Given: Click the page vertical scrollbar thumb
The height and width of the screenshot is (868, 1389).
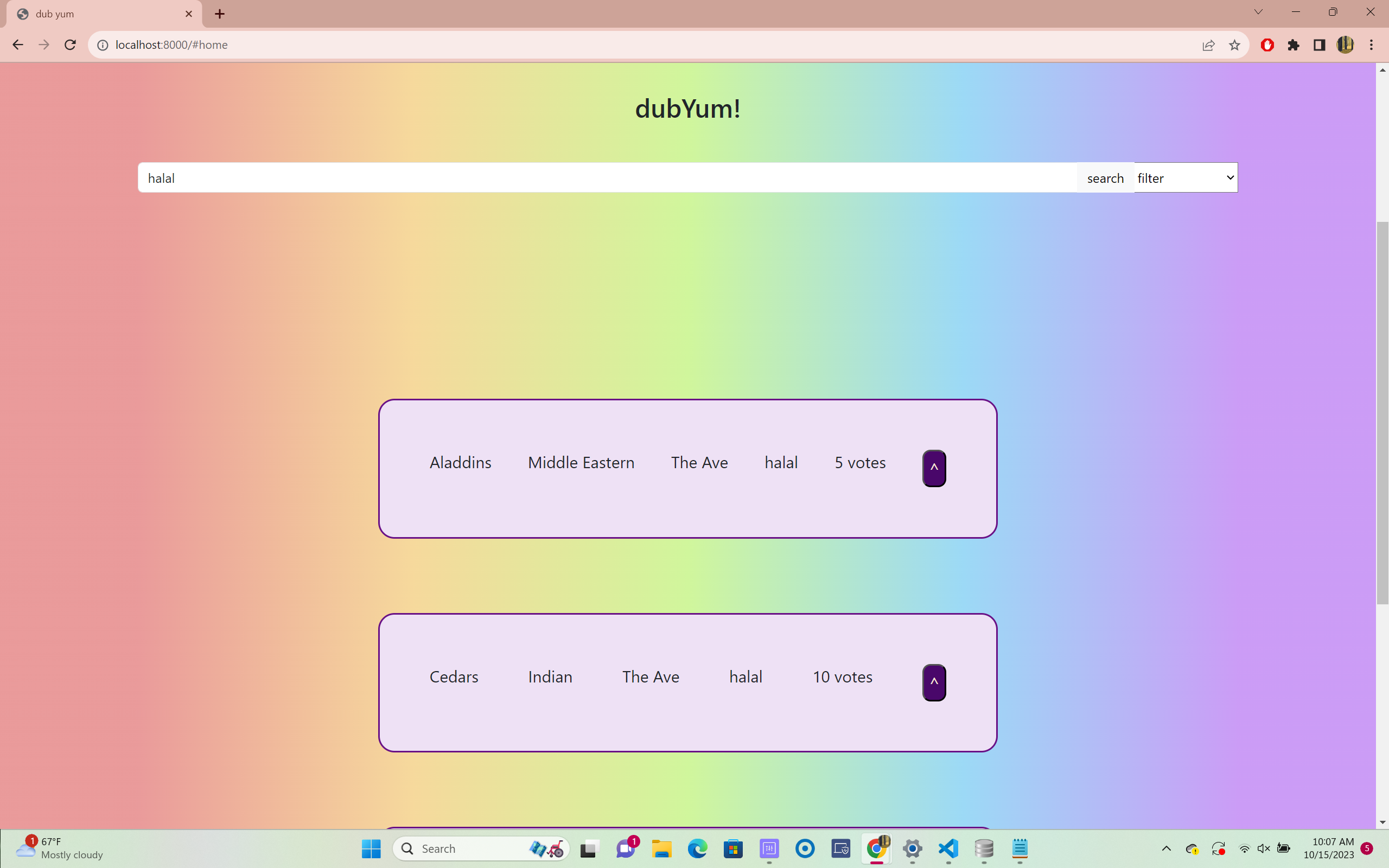Looking at the screenshot, I should coord(1382,412).
